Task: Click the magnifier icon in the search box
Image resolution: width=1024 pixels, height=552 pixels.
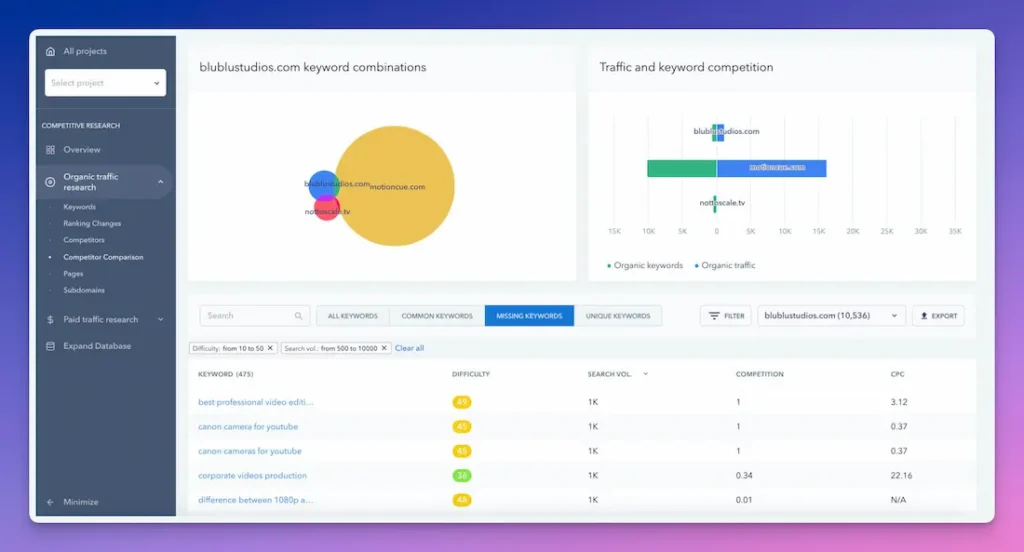Action: pos(298,316)
